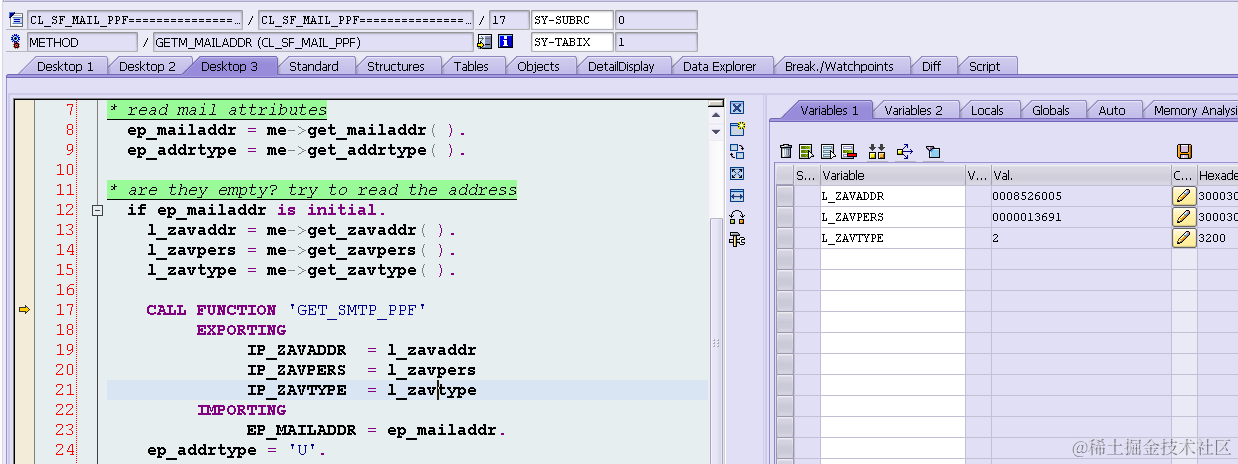
Task: Click the GETM_MAILADDR method name field
Action: [312, 42]
